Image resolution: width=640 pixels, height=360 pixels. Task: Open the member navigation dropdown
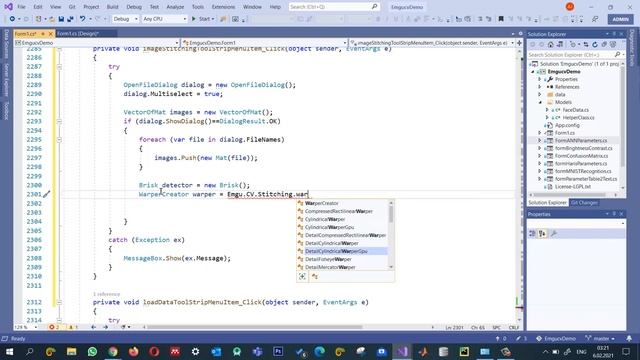(432, 42)
